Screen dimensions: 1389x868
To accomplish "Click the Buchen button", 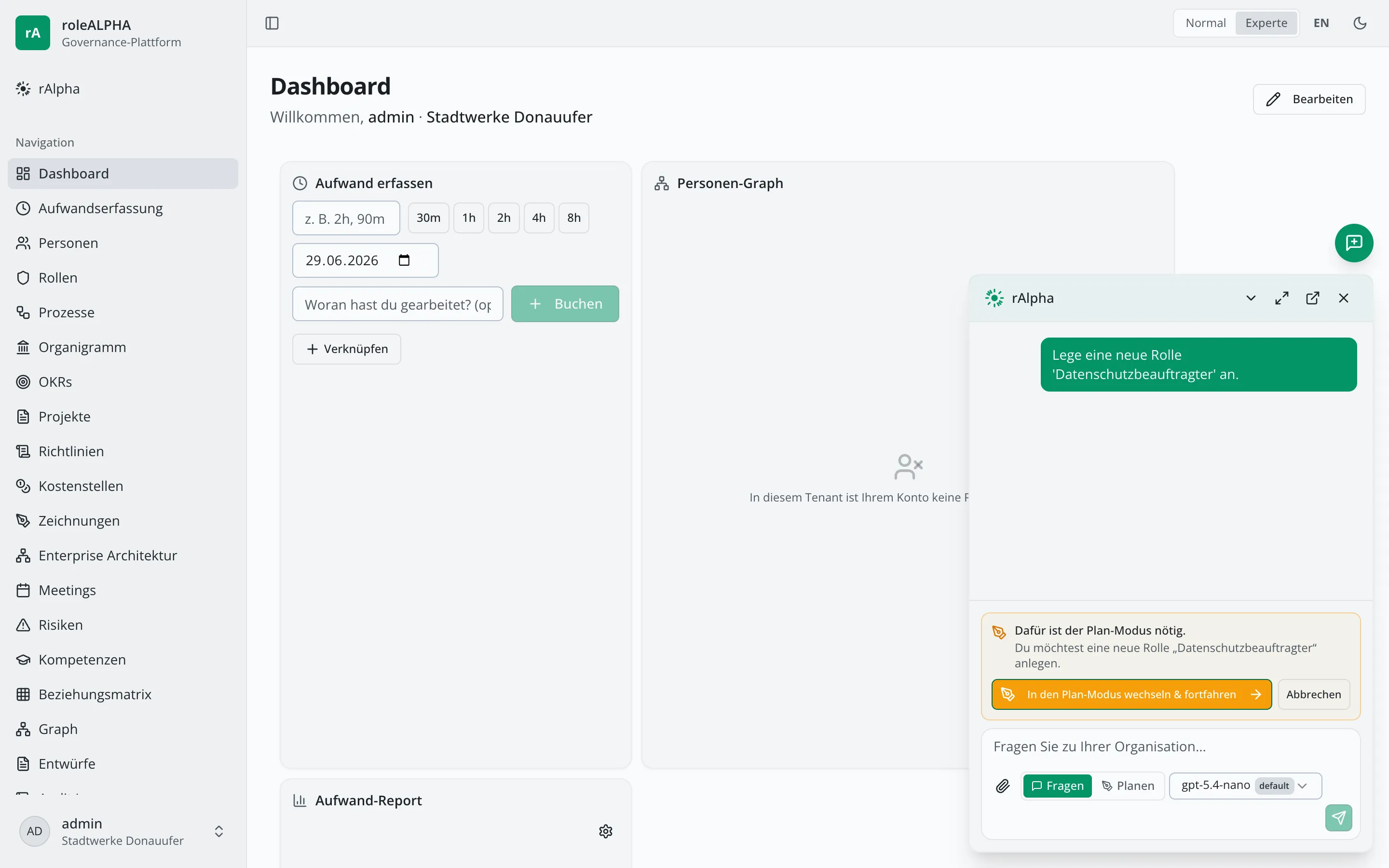I will (565, 304).
